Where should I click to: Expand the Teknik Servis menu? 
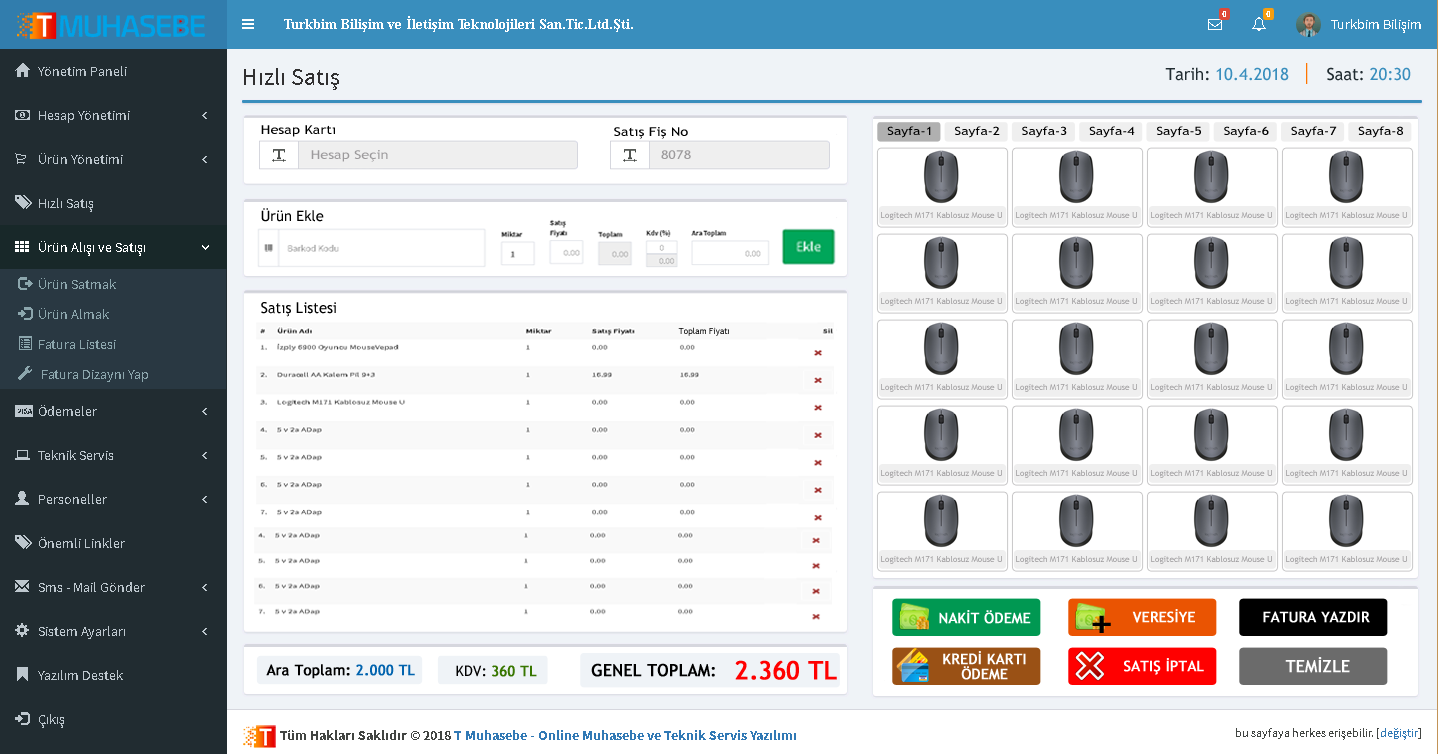coord(113,455)
